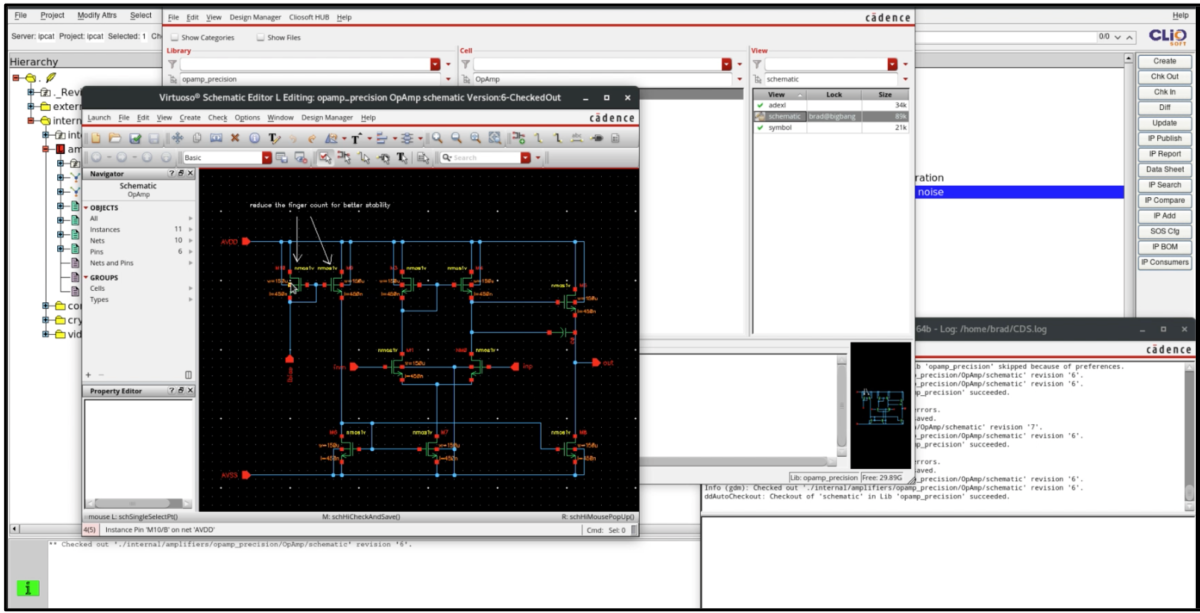Image resolution: width=1200 pixels, height=613 pixels.
Task: Click the toolbar Search input field
Action: click(481, 157)
